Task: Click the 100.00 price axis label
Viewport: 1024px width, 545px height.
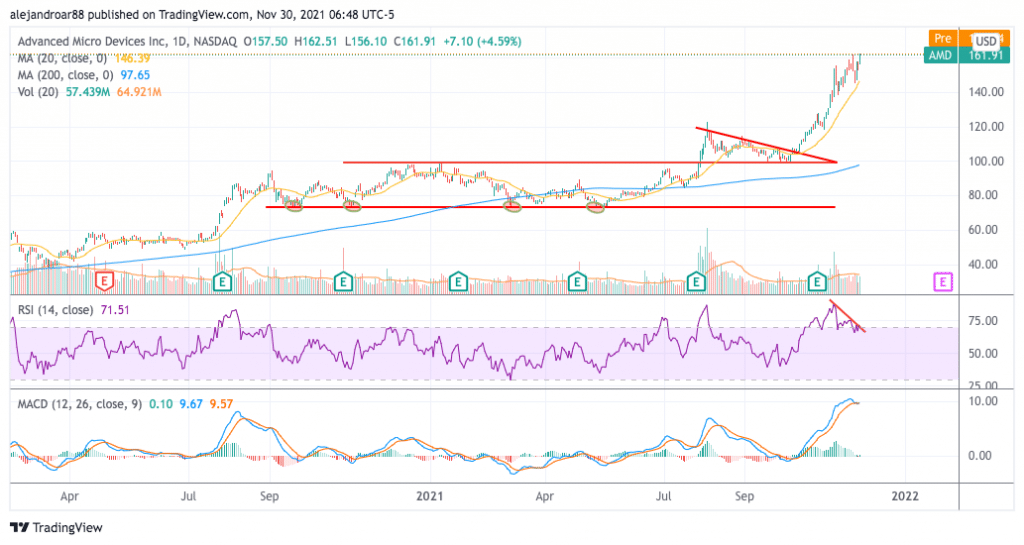Action: click(986, 161)
